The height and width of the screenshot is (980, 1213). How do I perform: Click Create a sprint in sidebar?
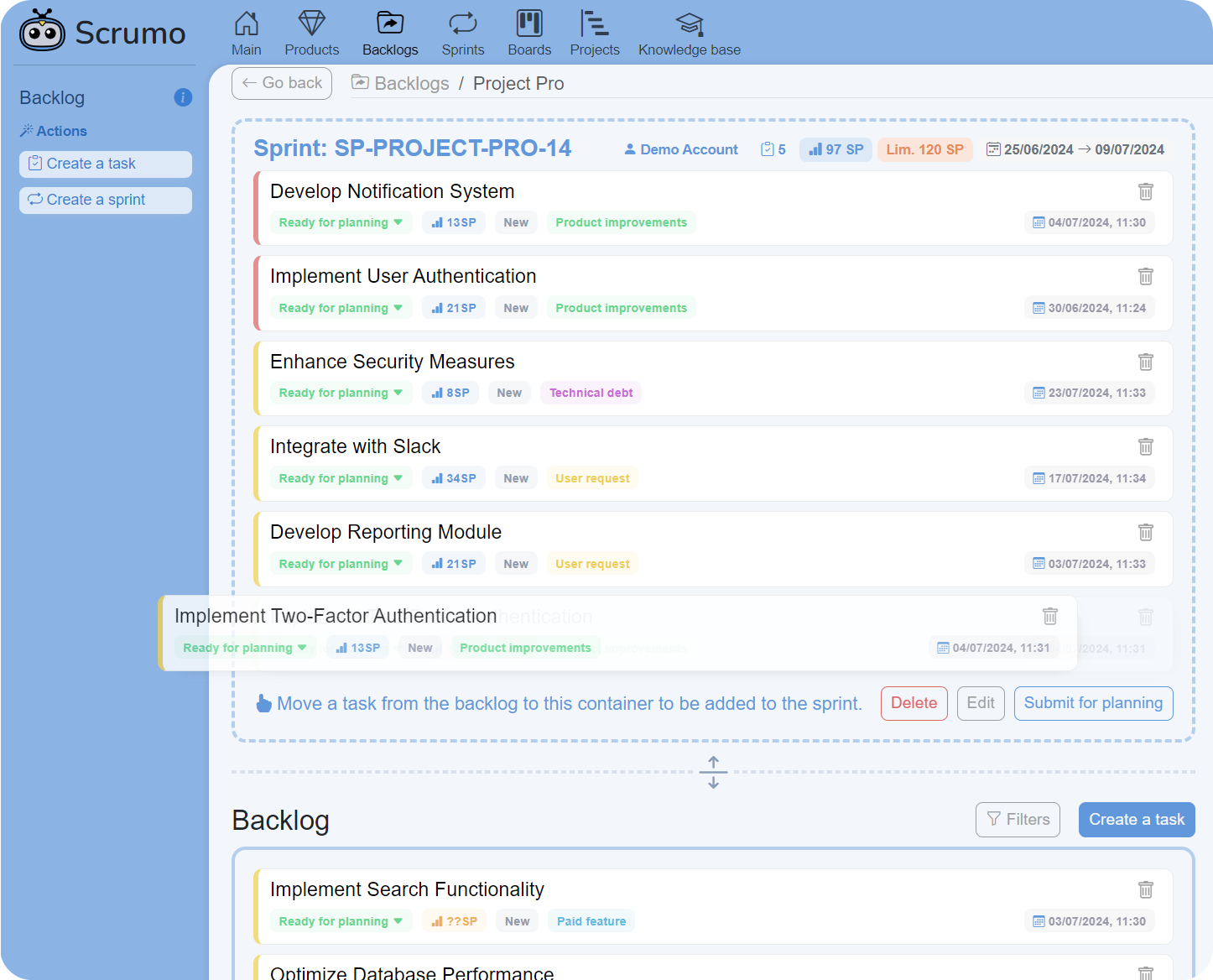click(106, 200)
